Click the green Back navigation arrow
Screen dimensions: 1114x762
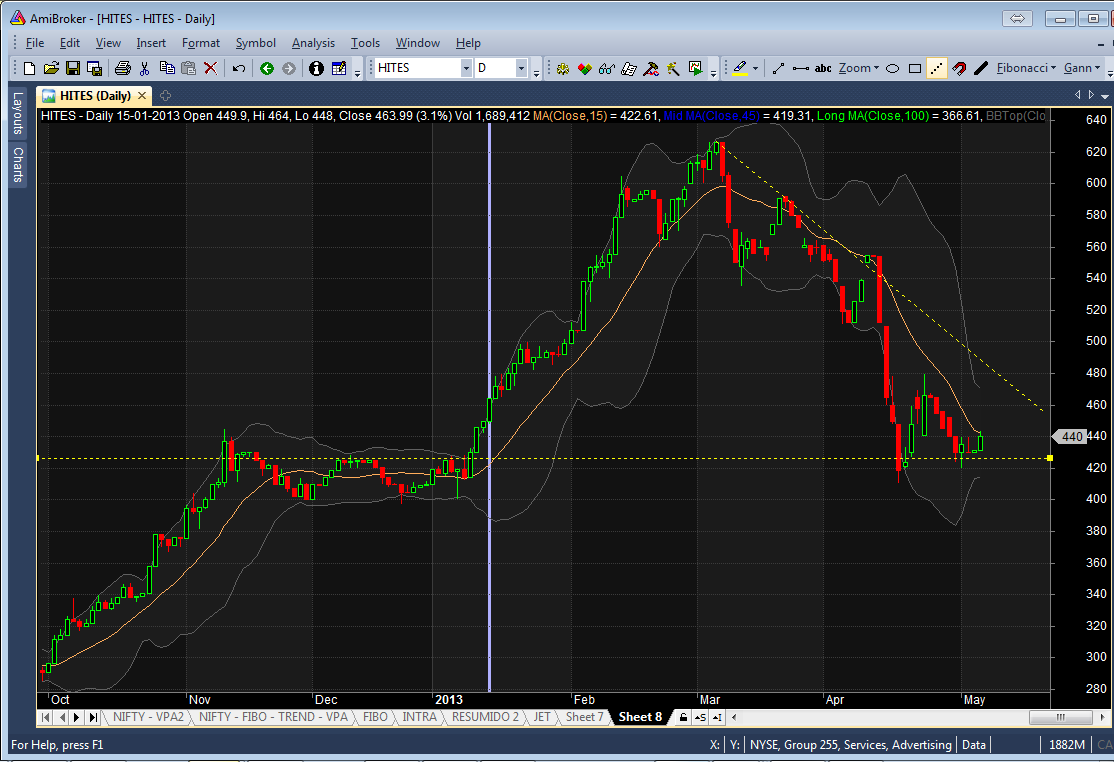click(x=266, y=69)
